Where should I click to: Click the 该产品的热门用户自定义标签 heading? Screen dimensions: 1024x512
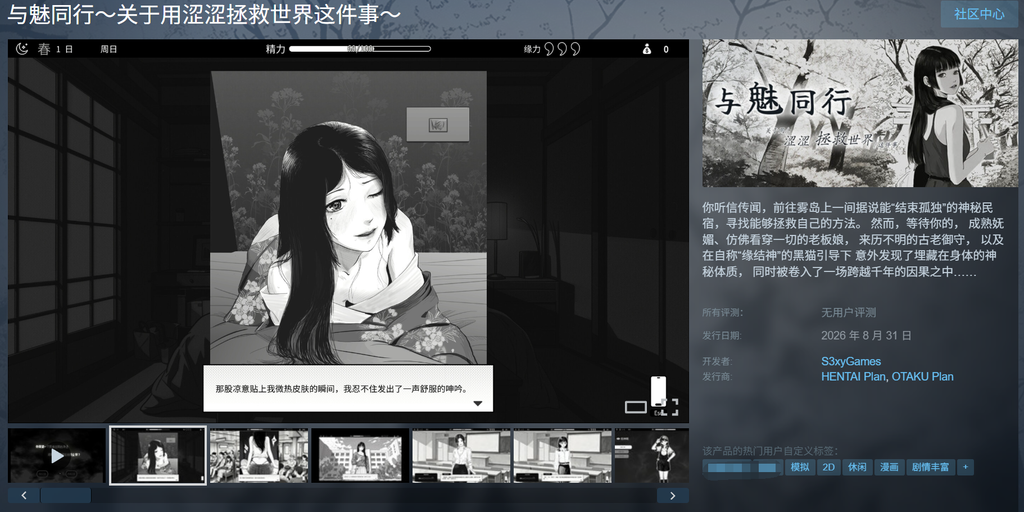770,451
